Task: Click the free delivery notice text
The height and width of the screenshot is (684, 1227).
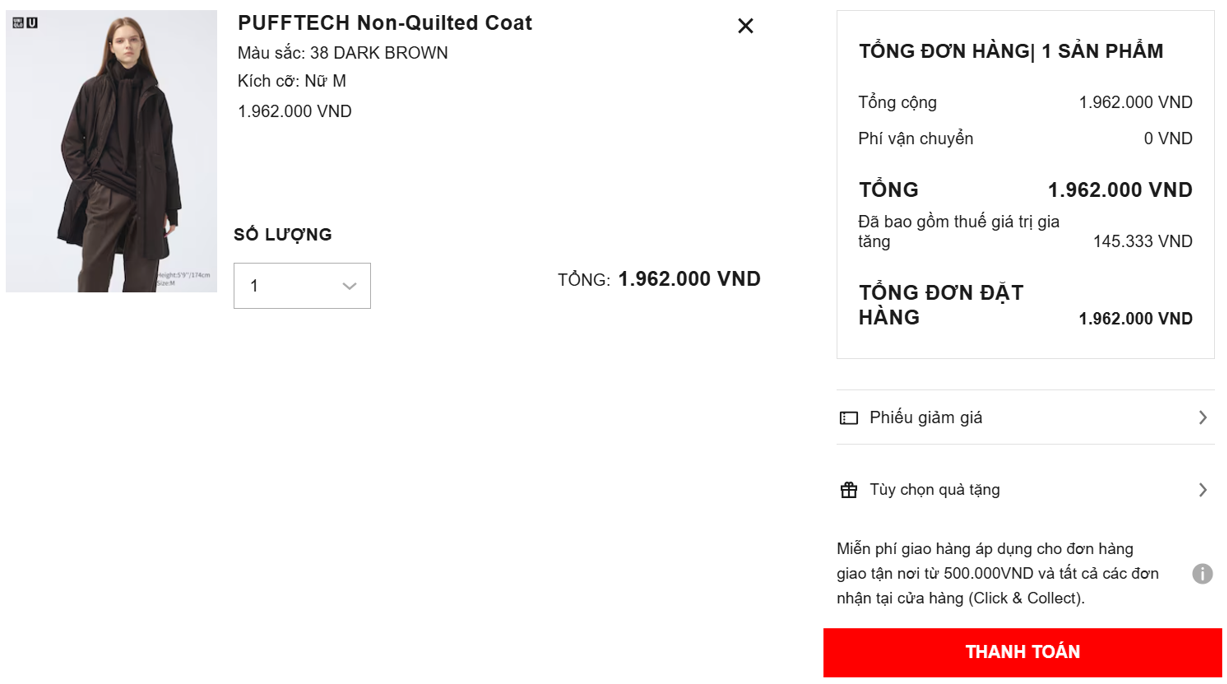Action: 997,574
